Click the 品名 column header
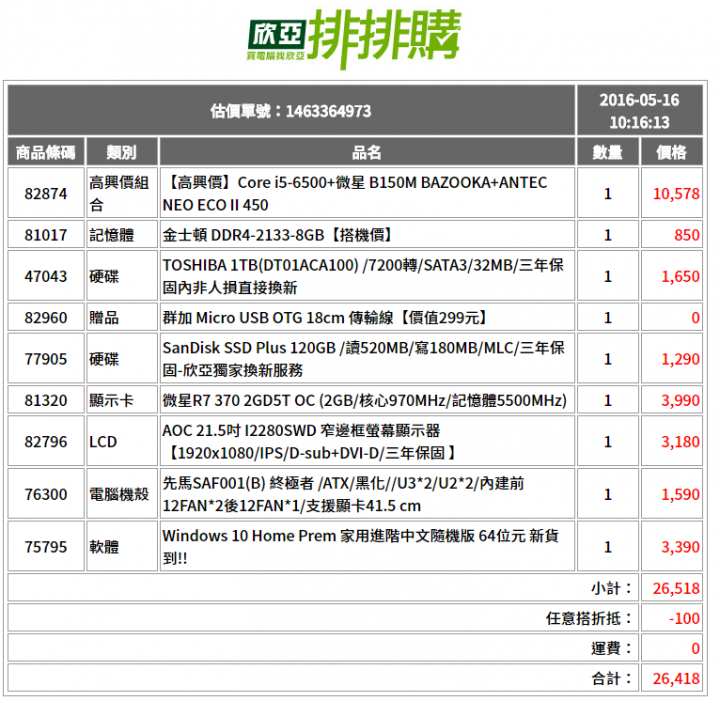 click(x=366, y=152)
